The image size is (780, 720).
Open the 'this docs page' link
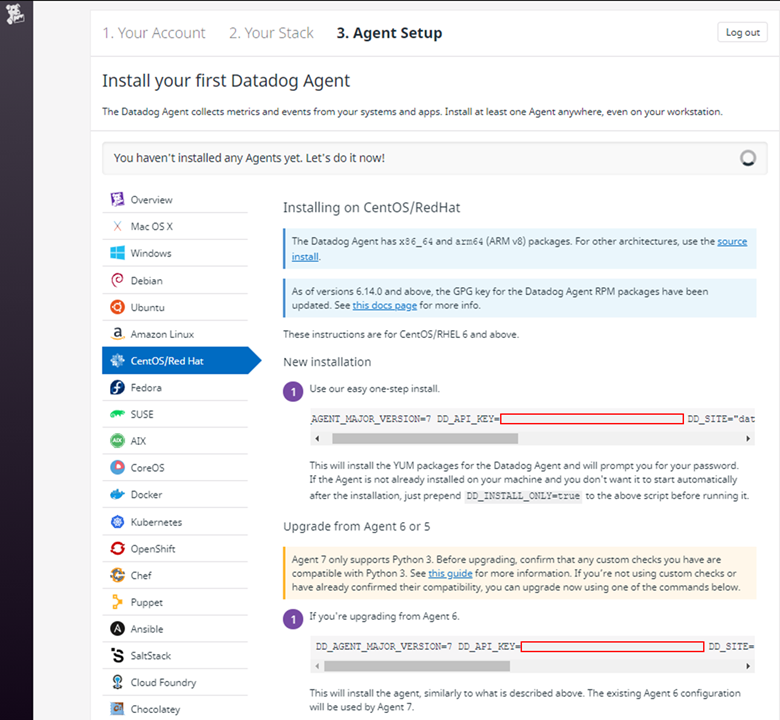[x=385, y=306]
